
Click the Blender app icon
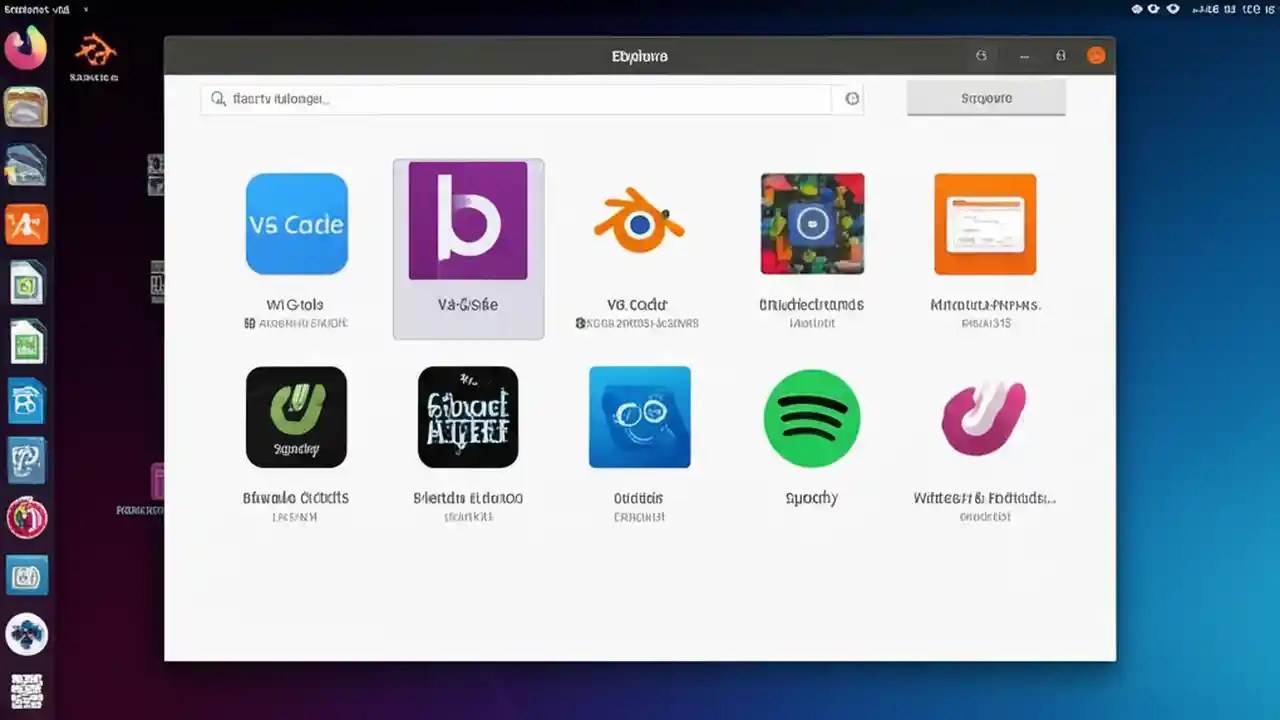[639, 223]
